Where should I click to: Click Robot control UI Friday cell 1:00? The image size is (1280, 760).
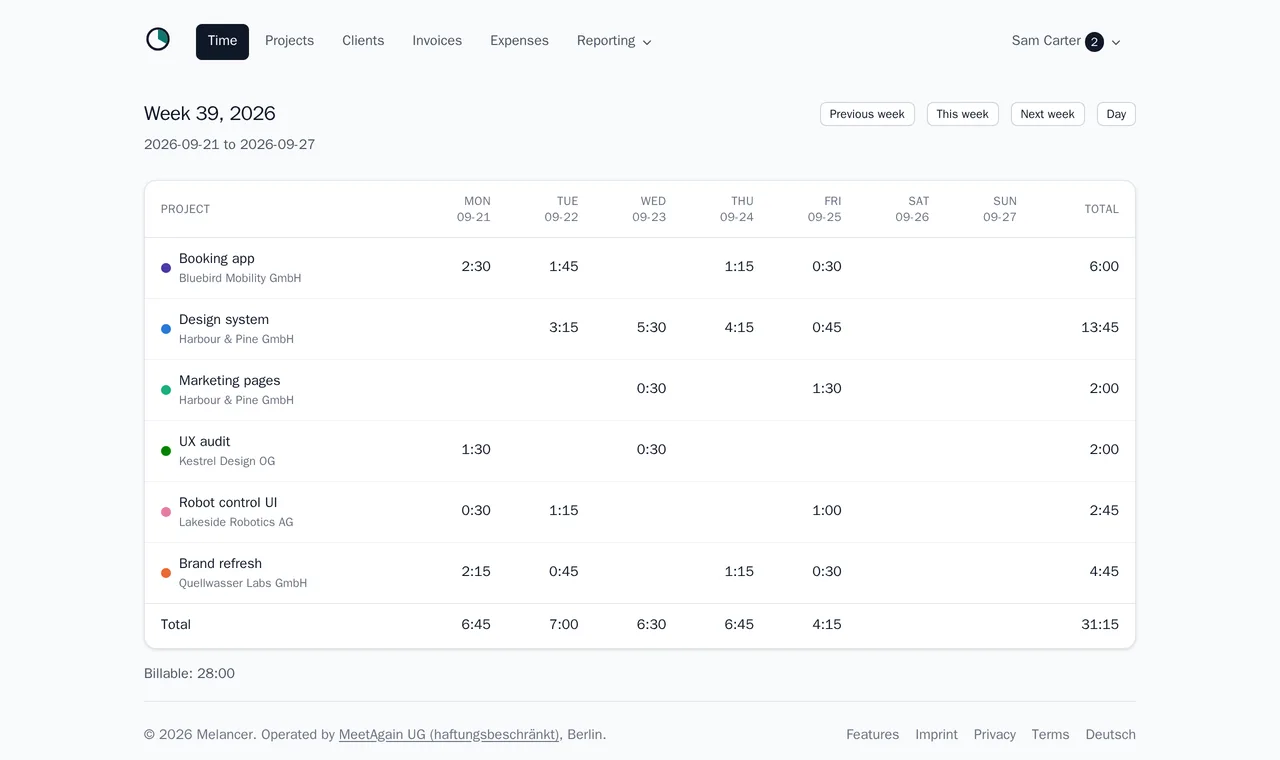pos(827,511)
